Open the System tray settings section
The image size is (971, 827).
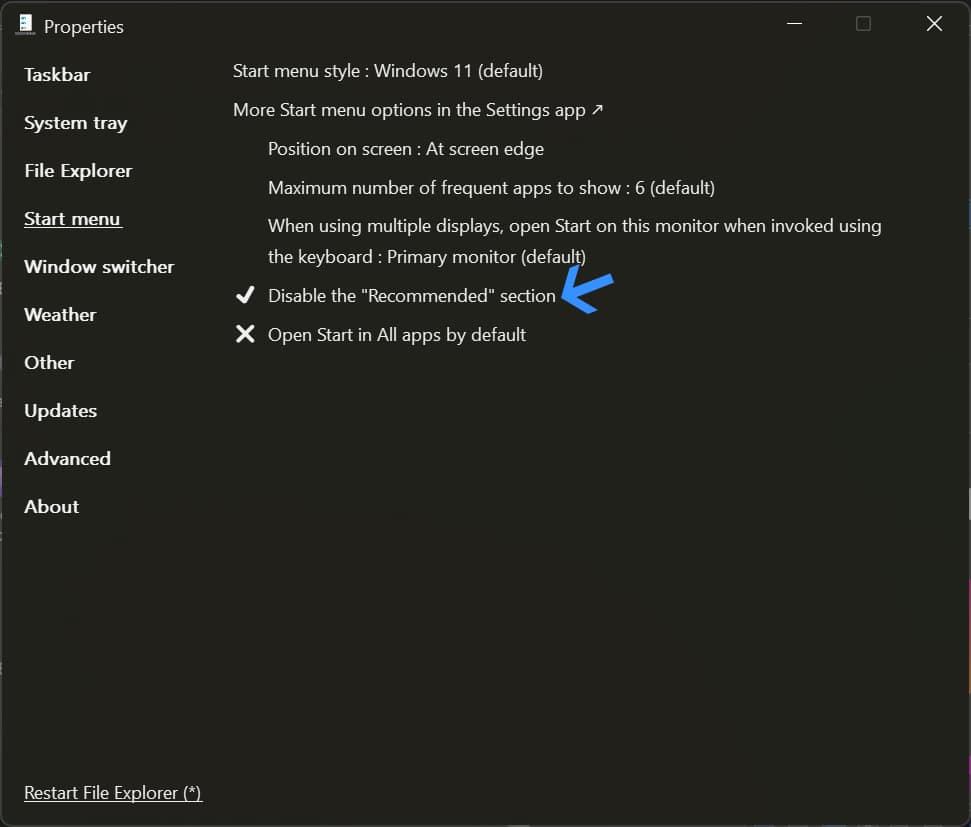[x=75, y=122]
